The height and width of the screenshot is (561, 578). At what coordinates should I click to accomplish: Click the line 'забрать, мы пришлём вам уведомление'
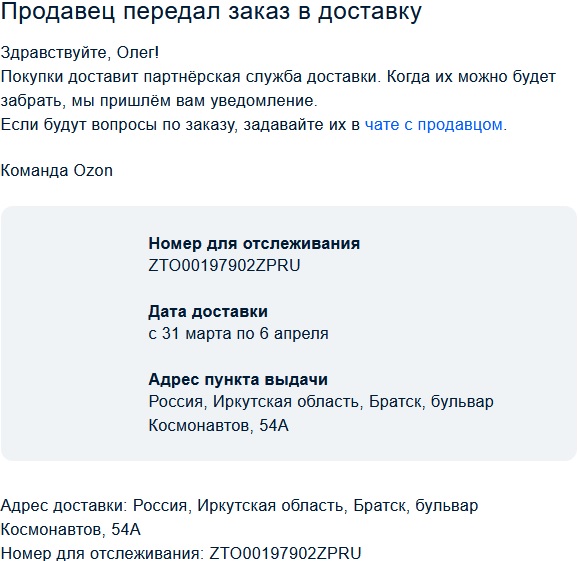pos(159,101)
